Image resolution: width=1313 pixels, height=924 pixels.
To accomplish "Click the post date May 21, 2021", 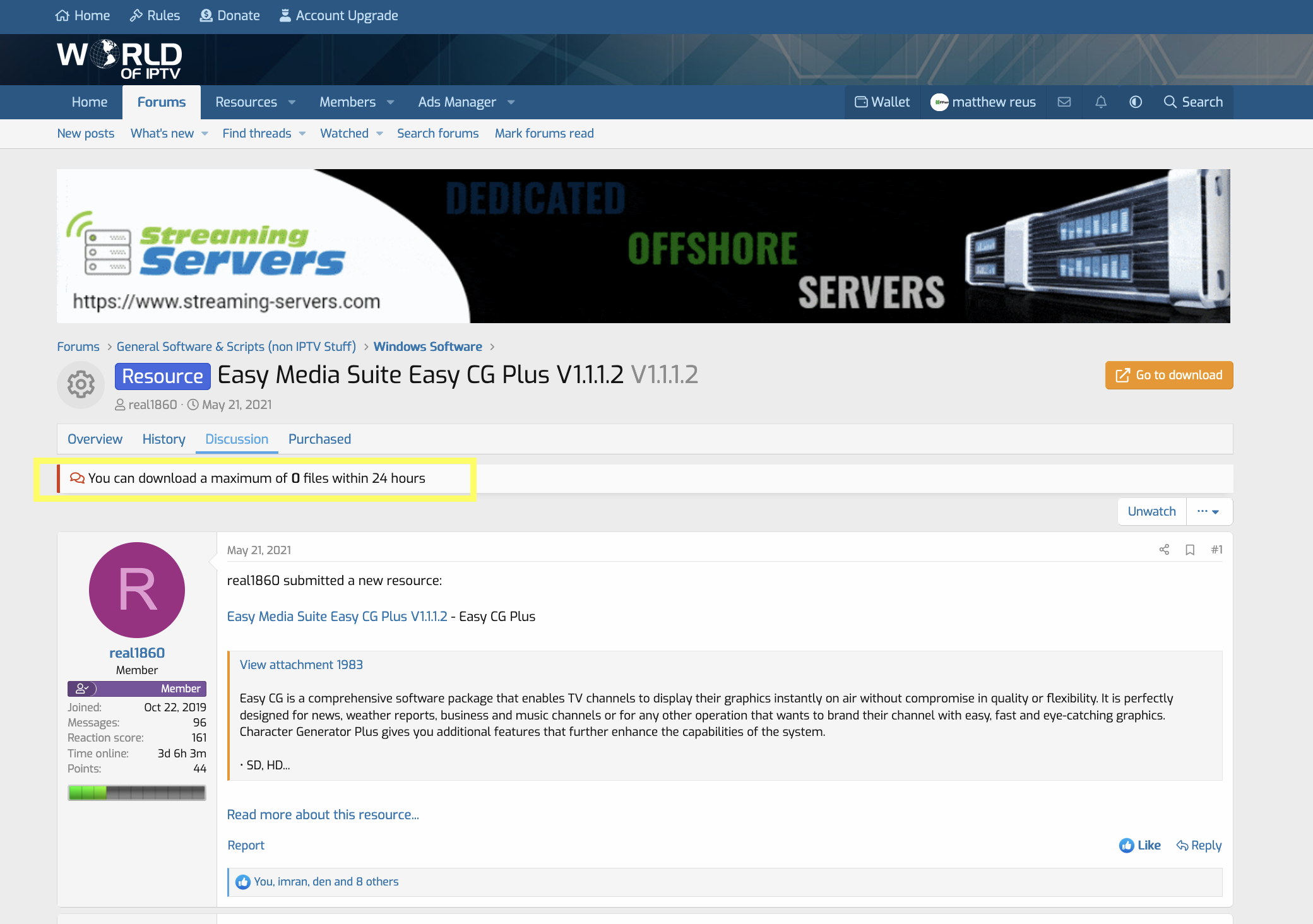I will 259,550.
